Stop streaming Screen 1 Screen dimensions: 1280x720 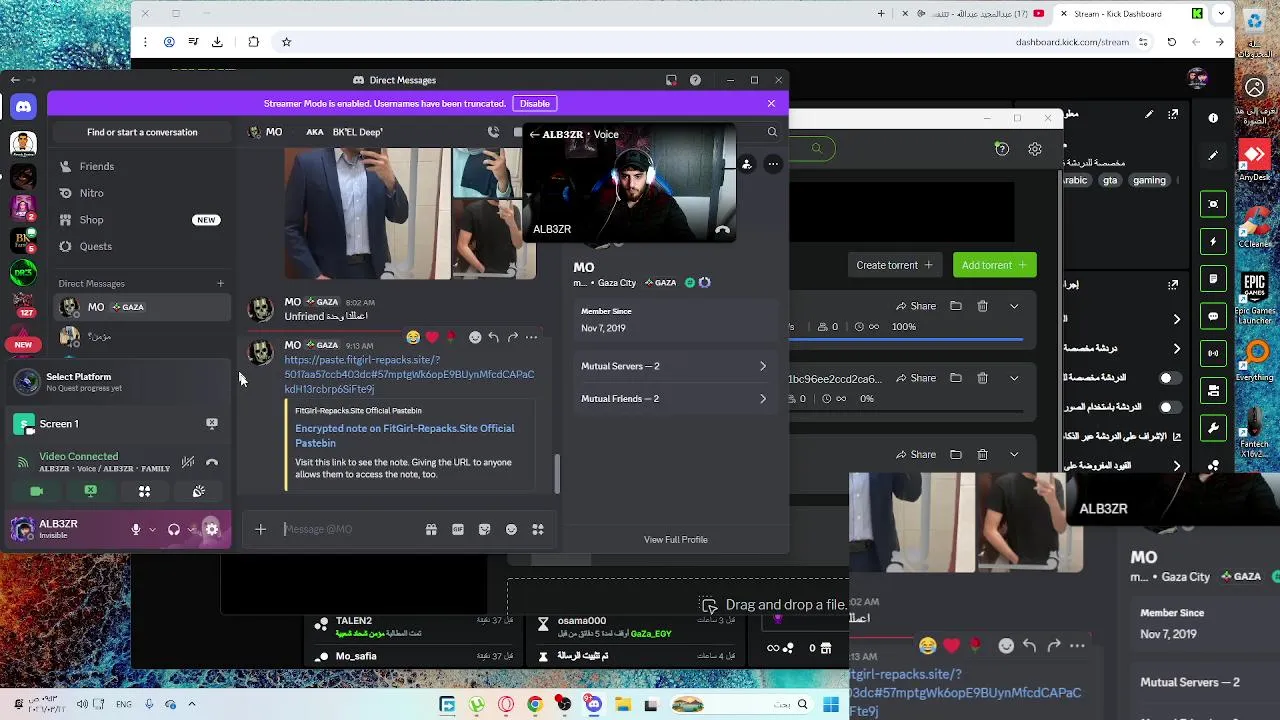pyautogui.click(x=212, y=423)
